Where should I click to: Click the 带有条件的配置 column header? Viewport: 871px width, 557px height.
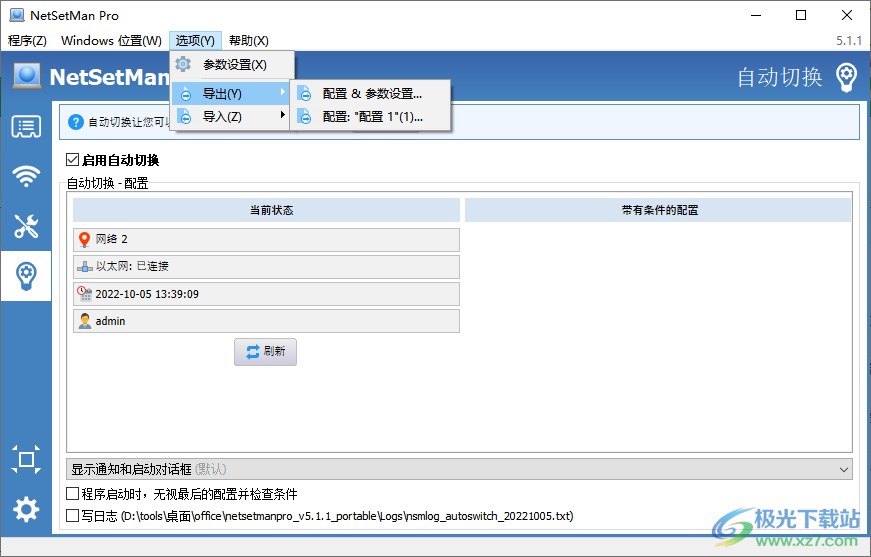tap(658, 210)
